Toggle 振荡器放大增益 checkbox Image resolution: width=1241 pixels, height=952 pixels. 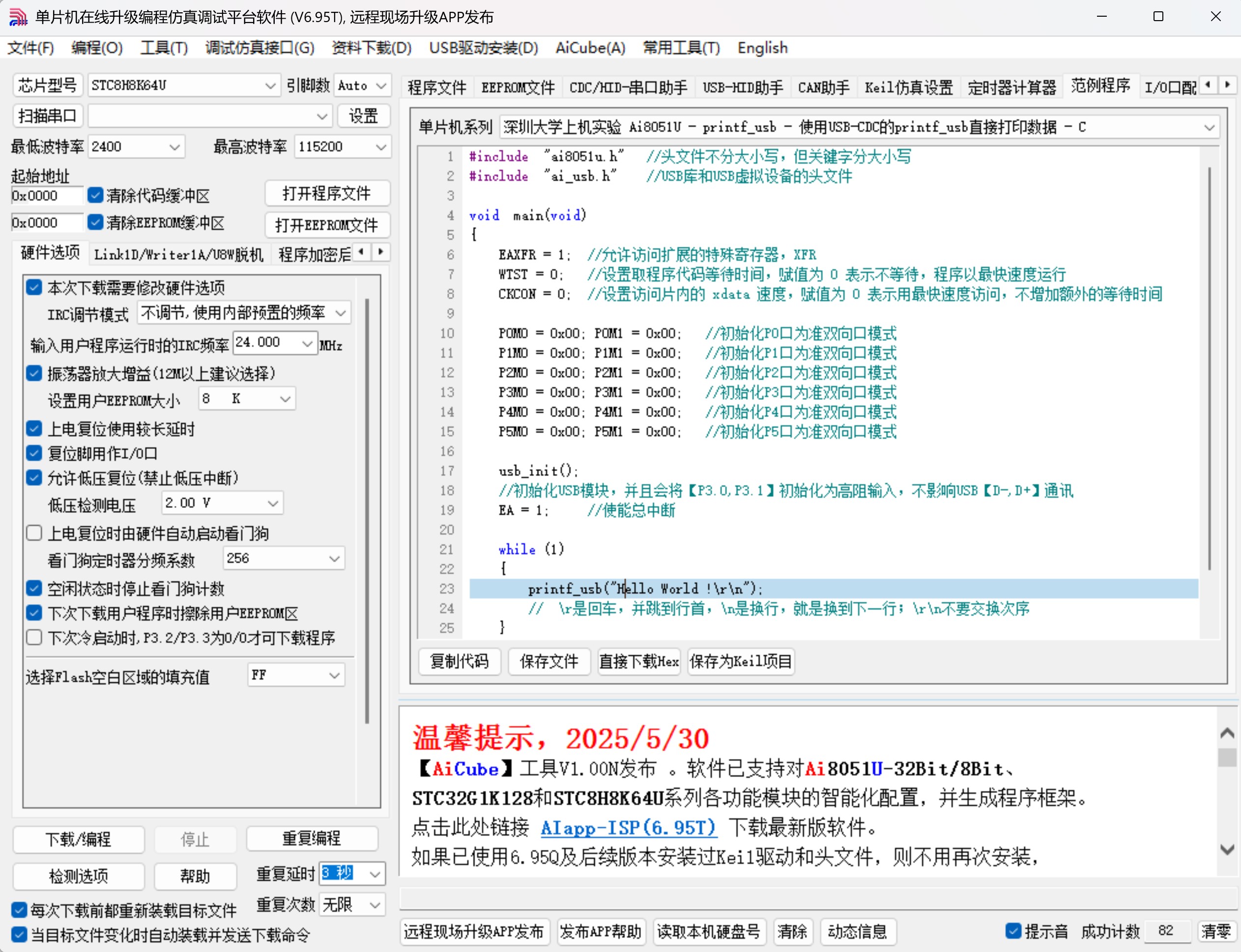click(x=34, y=373)
